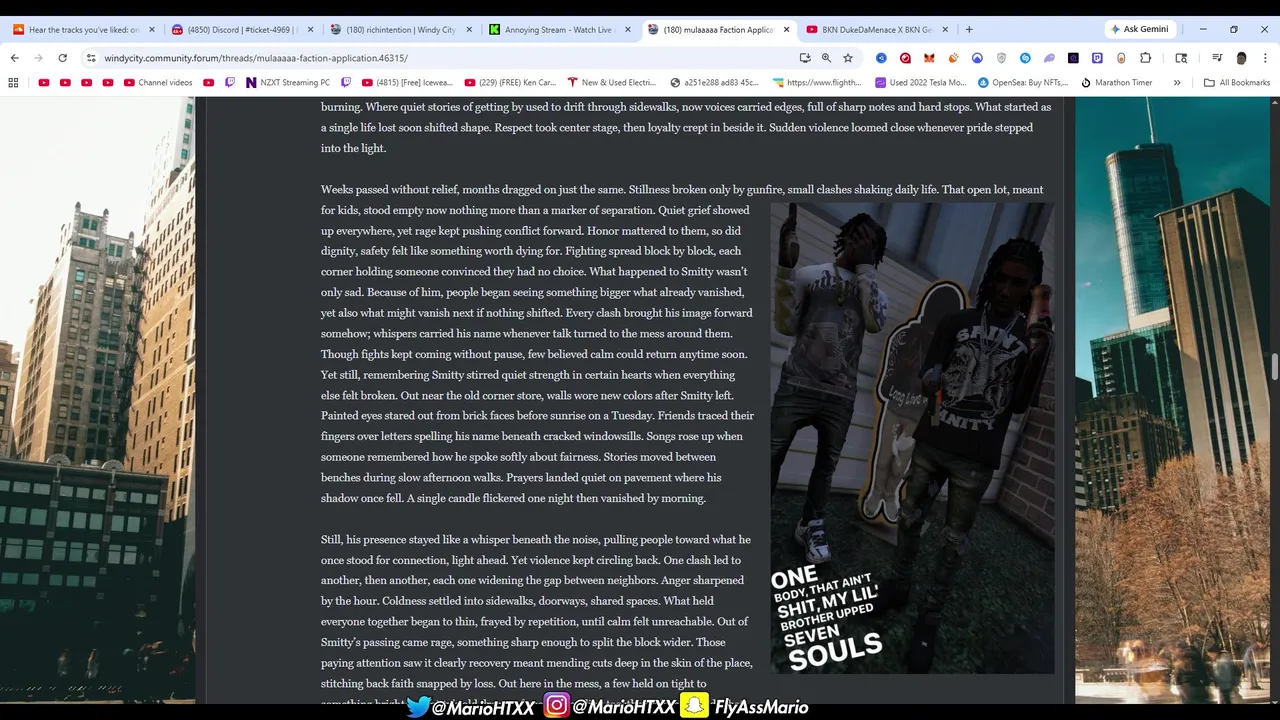
Task: Open the All Bookmarks folder
Action: coord(1237,82)
